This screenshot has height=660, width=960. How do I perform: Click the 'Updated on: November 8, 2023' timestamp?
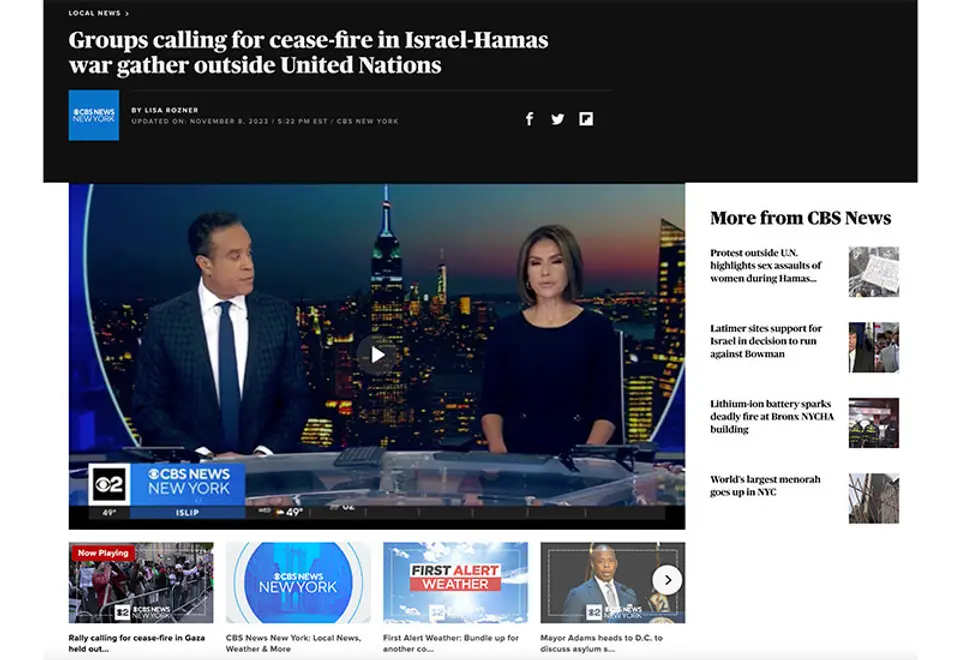264,121
